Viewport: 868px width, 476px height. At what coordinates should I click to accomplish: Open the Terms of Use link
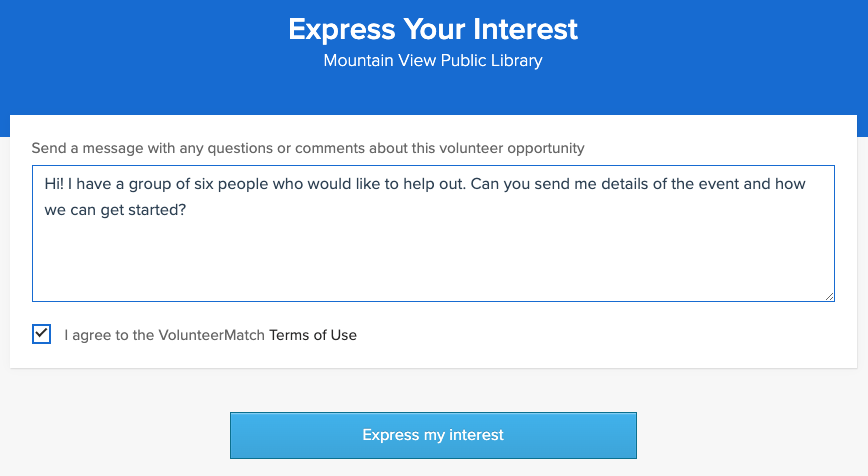click(x=313, y=335)
